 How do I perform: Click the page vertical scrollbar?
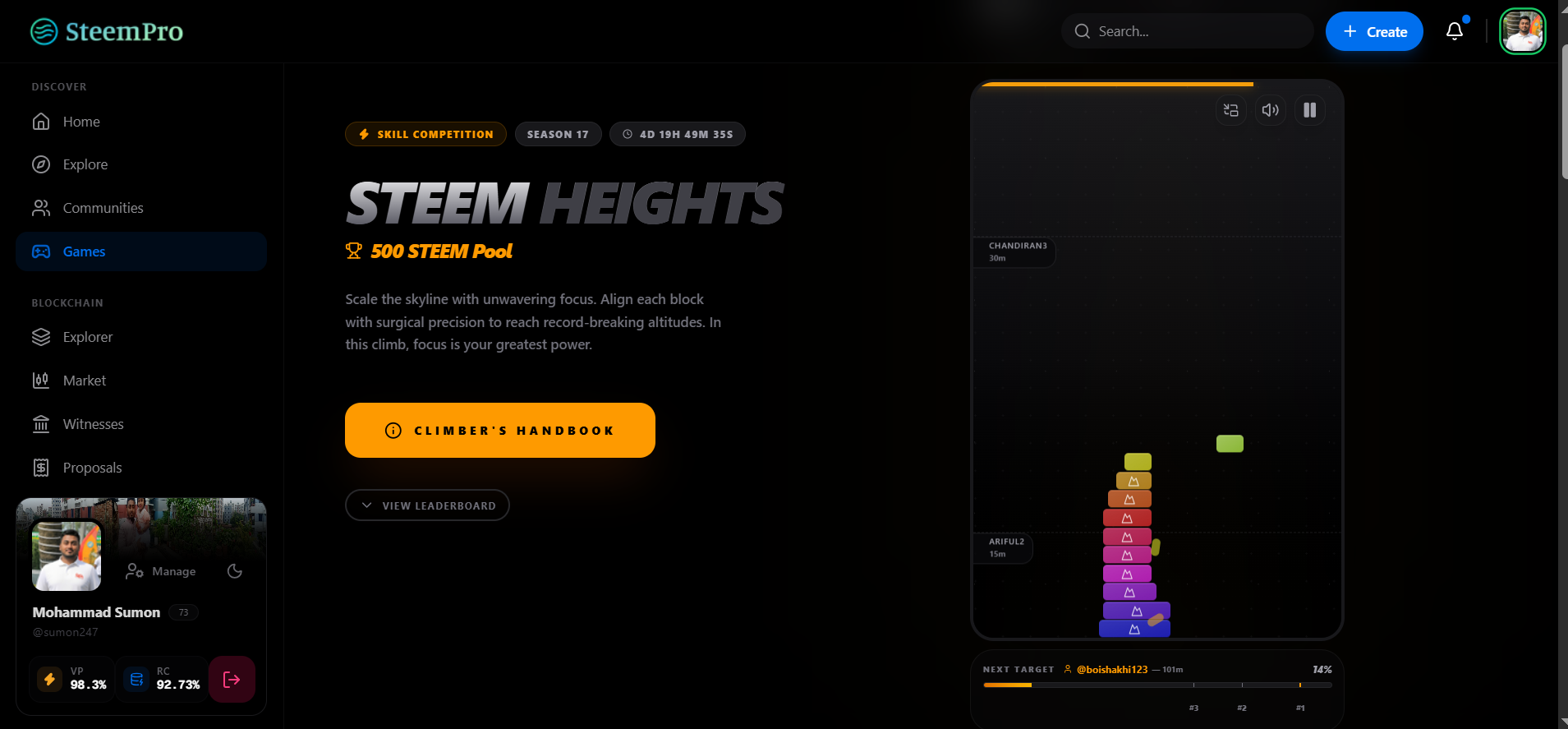tap(1563, 111)
